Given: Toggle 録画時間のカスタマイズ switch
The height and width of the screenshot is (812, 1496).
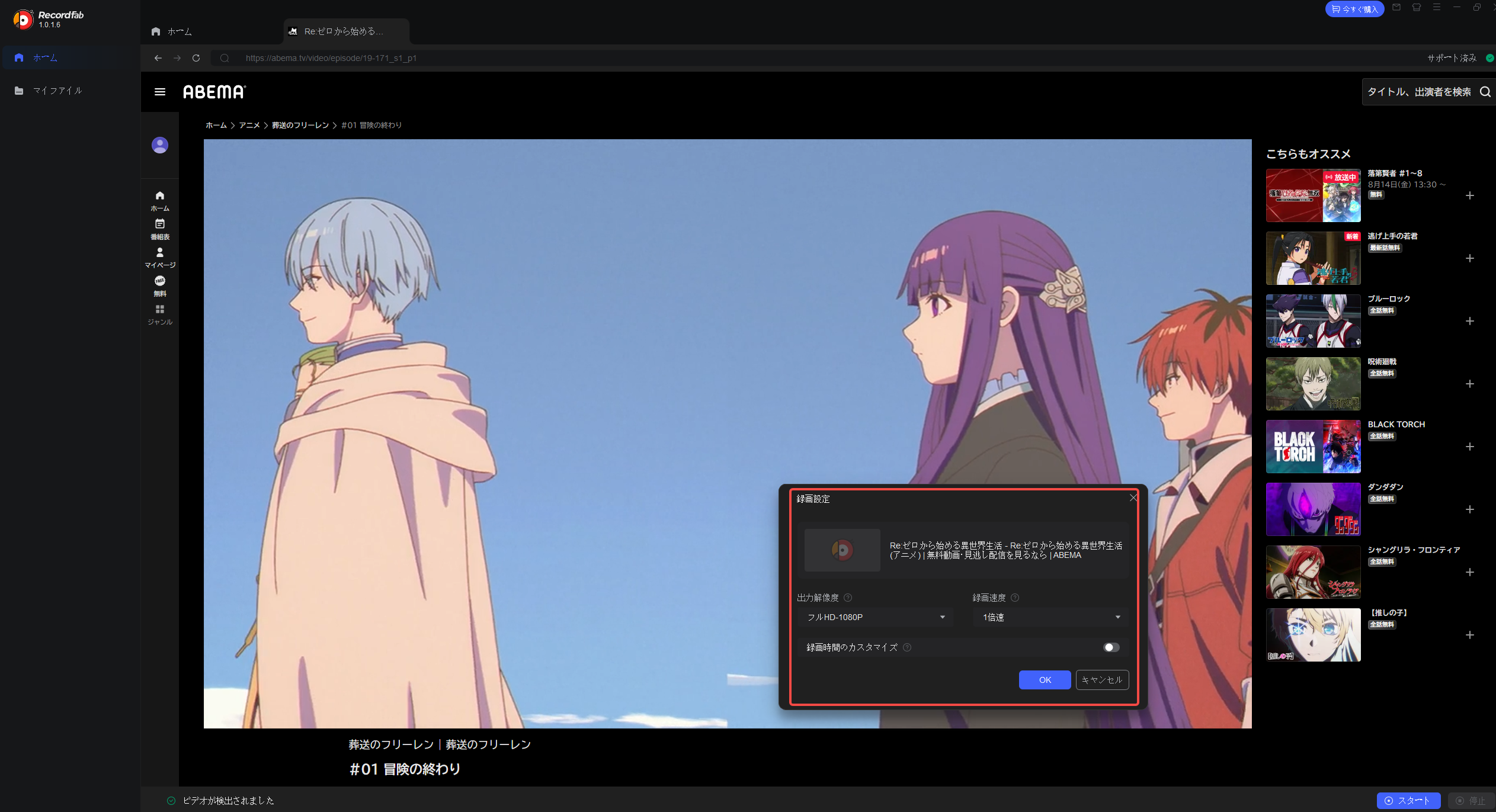Looking at the screenshot, I should pos(1111,647).
